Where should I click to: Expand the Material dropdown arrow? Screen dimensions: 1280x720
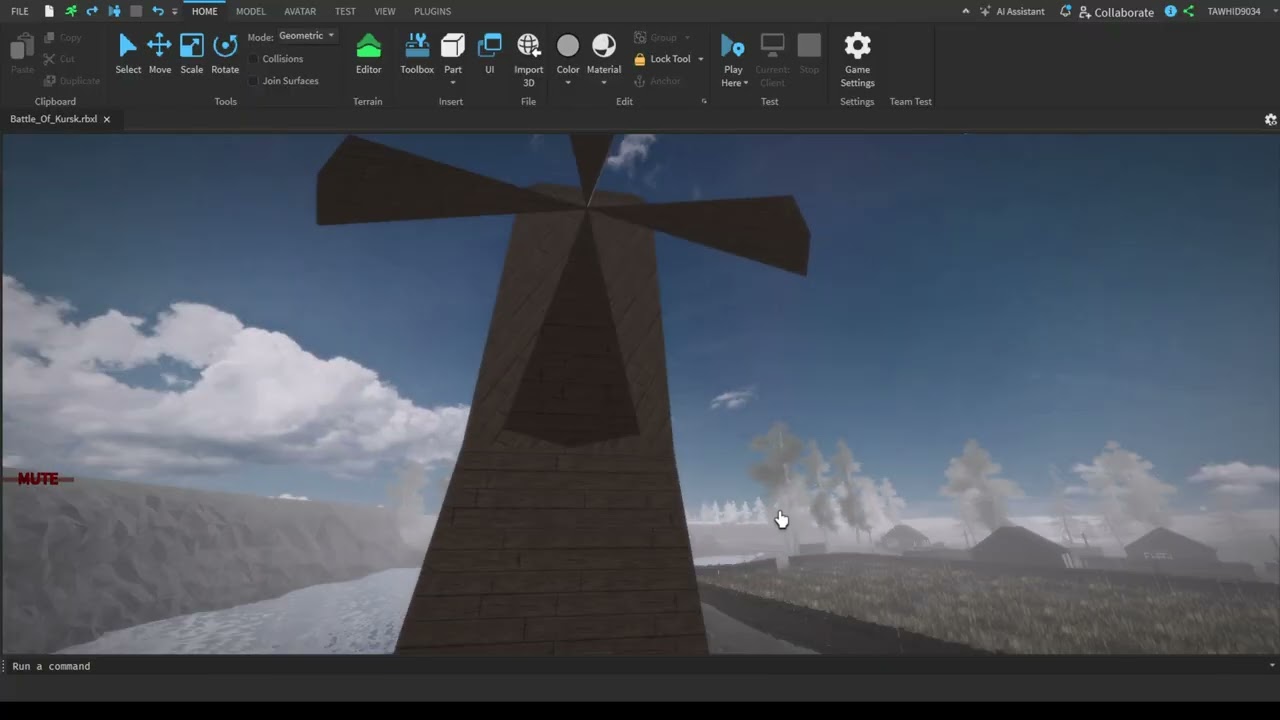(x=604, y=83)
